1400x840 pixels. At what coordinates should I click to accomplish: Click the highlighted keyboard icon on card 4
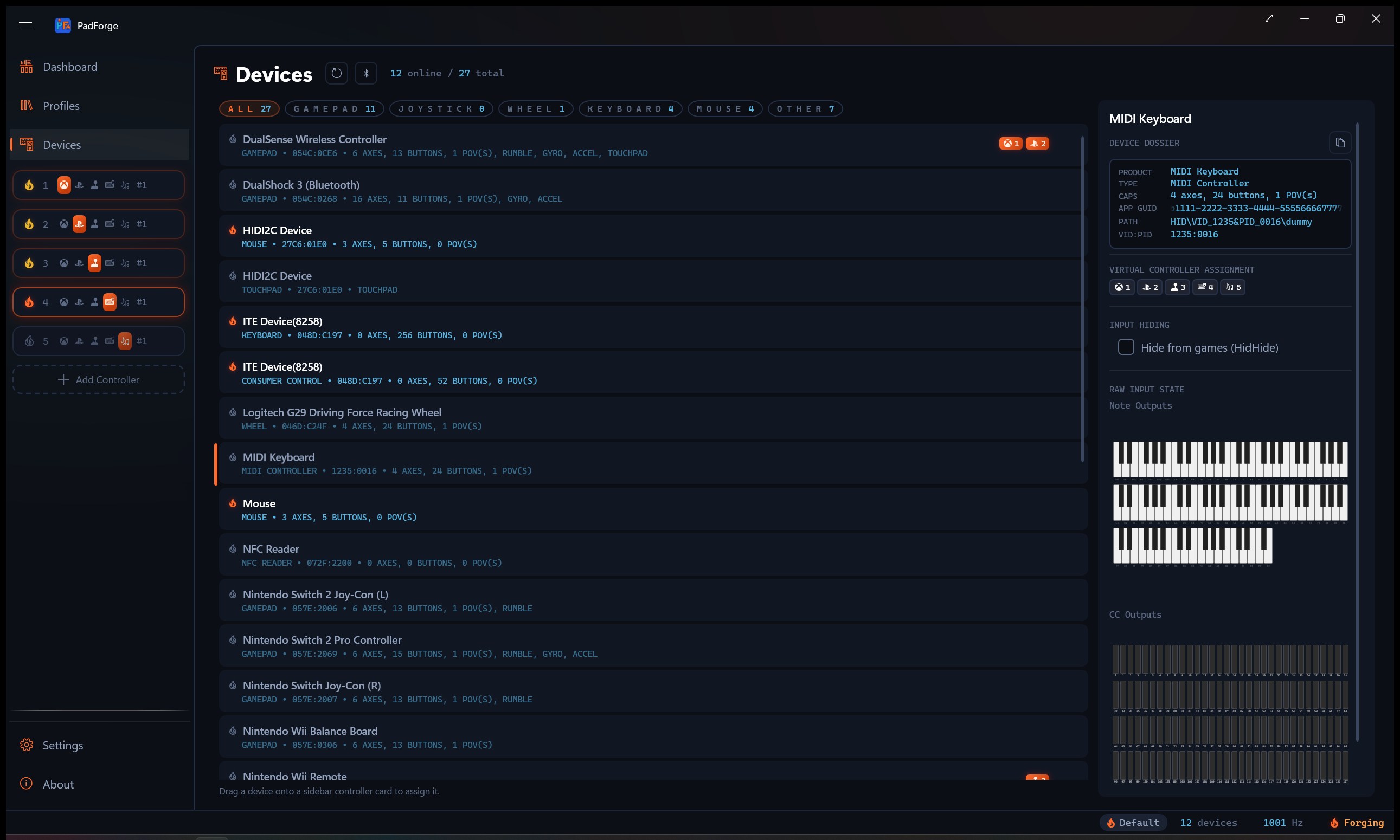pos(110,302)
